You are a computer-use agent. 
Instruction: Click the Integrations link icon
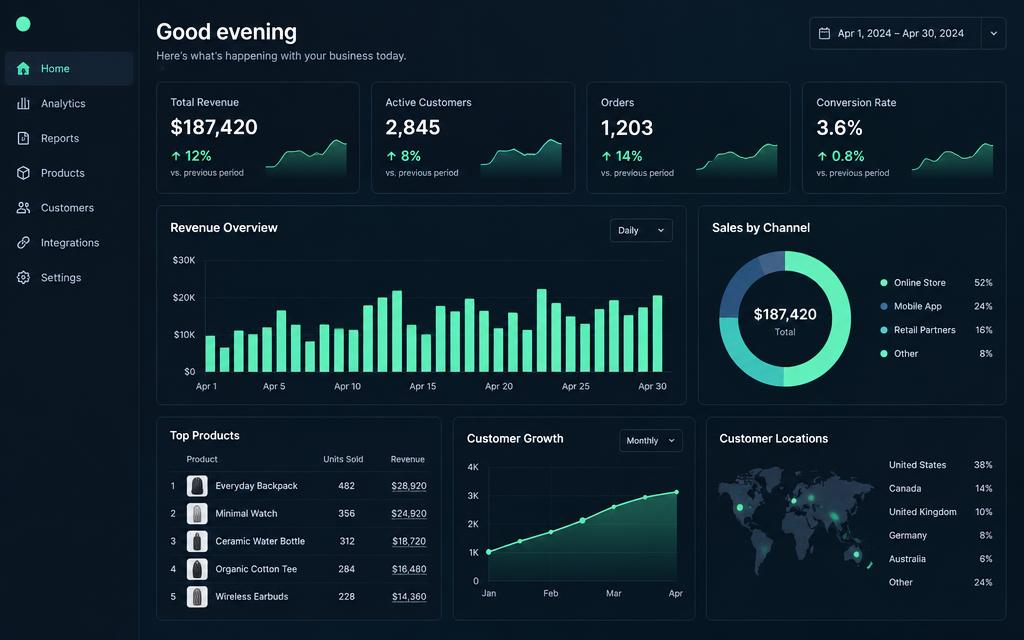(x=23, y=242)
